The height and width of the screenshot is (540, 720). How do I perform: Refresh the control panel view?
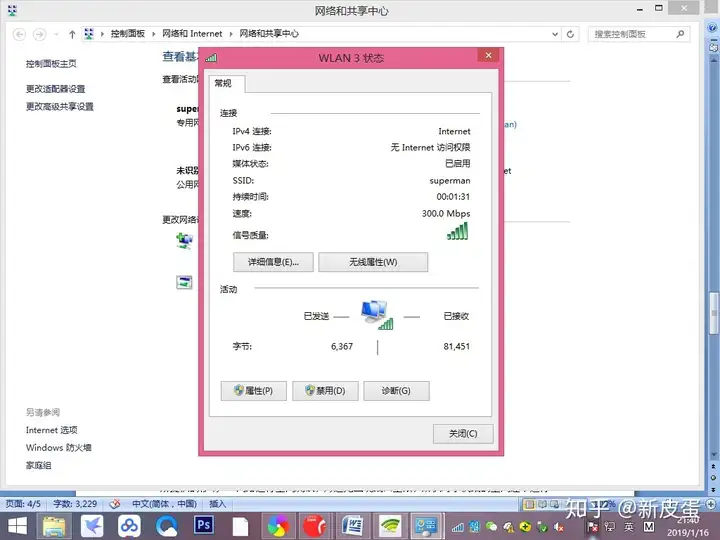[x=570, y=34]
